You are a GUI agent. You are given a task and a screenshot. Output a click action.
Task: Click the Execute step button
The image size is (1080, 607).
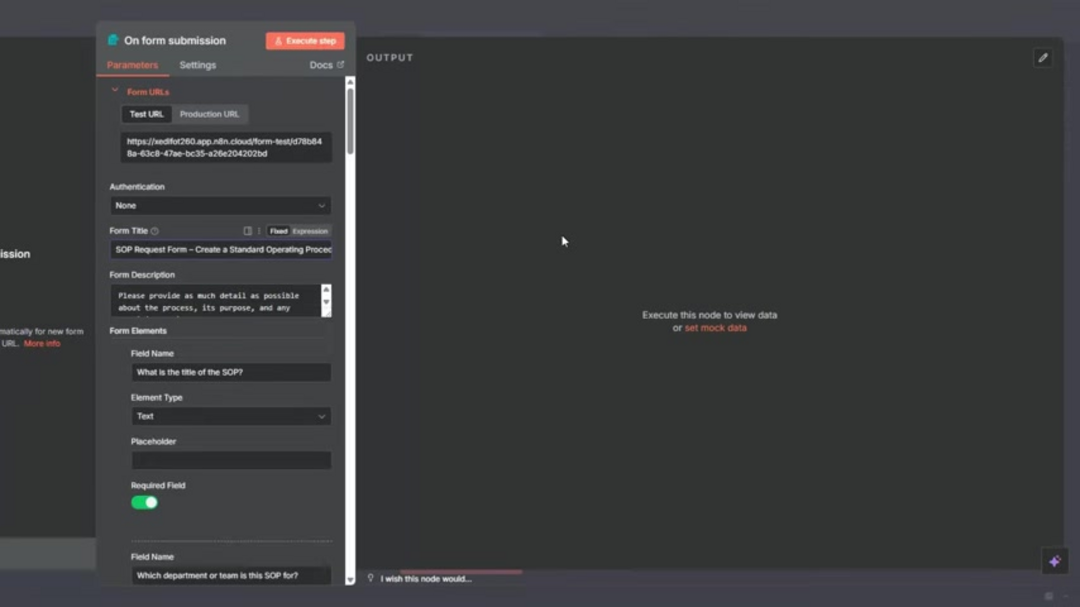click(x=304, y=40)
